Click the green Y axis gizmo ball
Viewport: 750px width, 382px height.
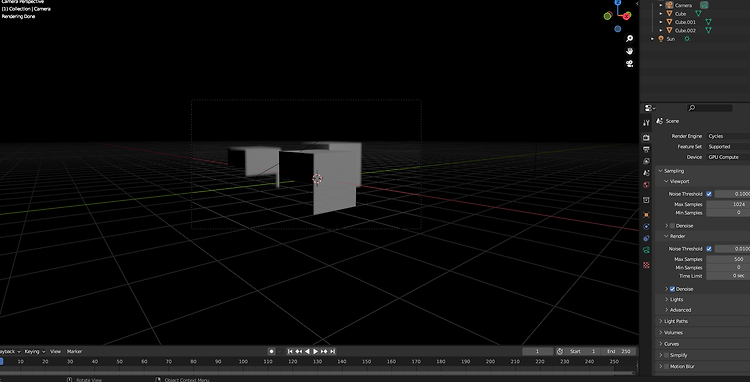click(x=607, y=16)
